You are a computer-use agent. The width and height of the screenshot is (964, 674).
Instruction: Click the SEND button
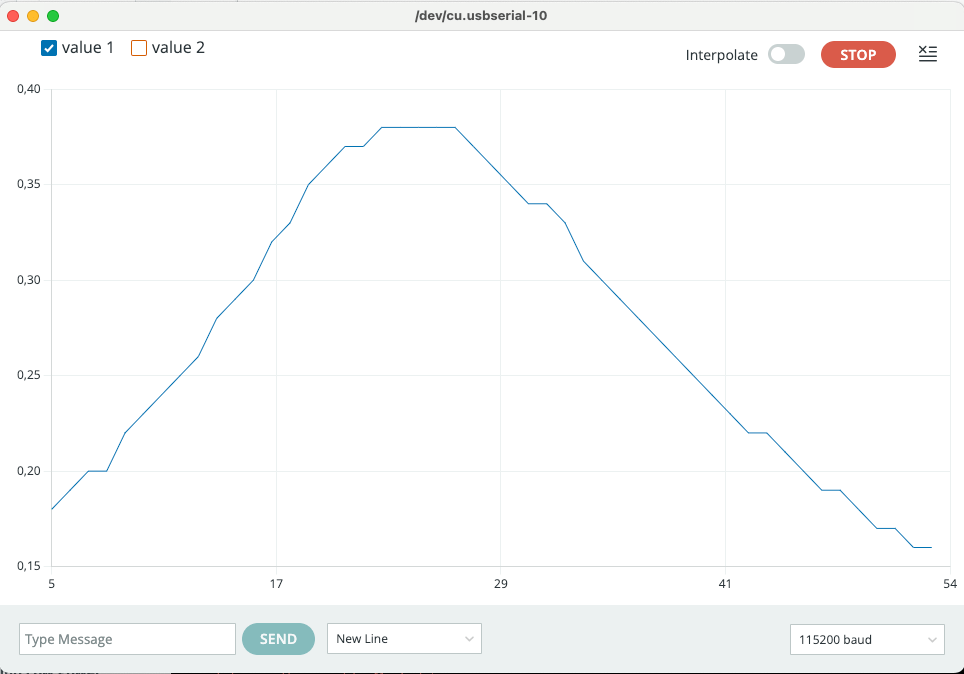(278, 639)
